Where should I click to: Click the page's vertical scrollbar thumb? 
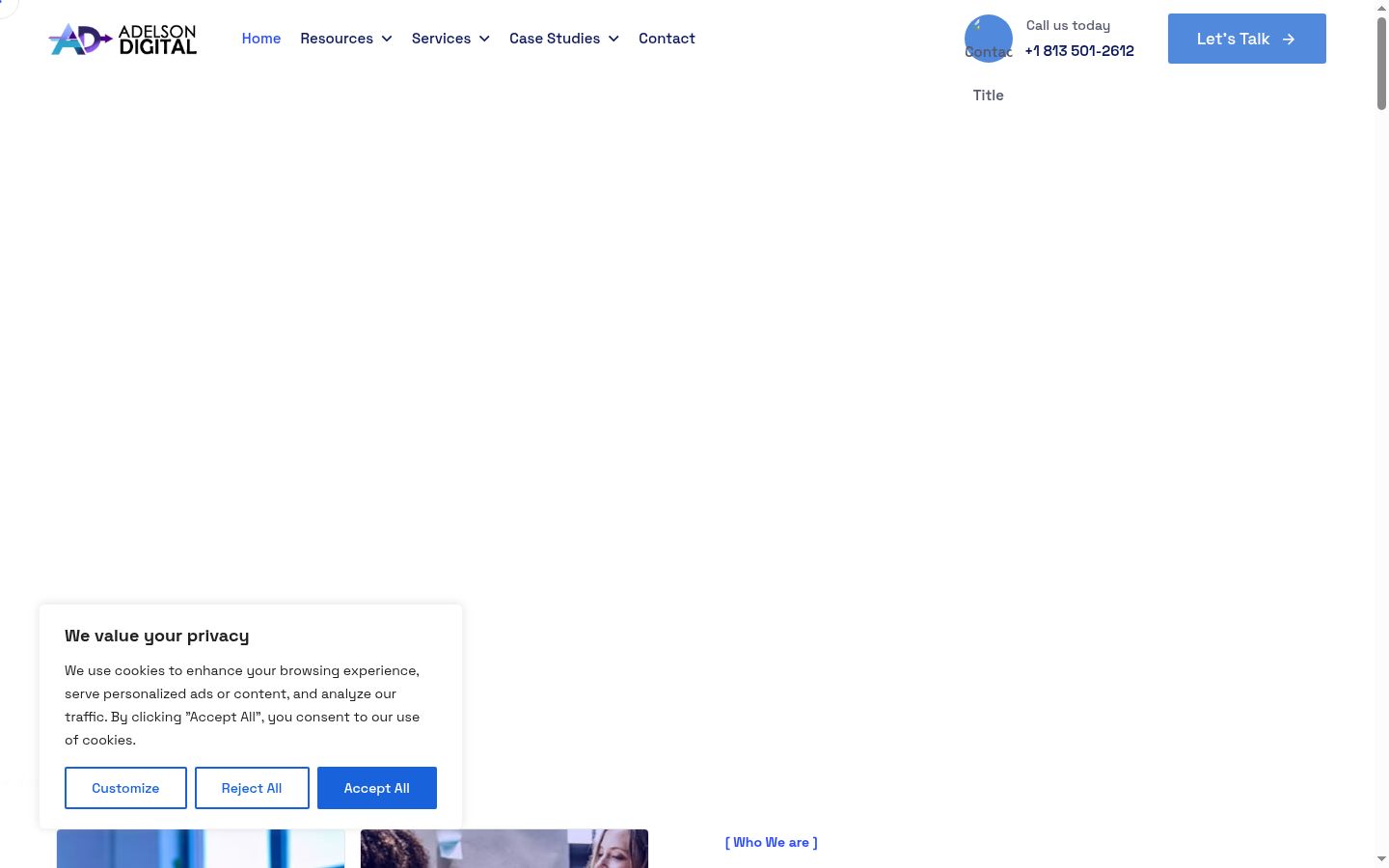(x=1381, y=63)
